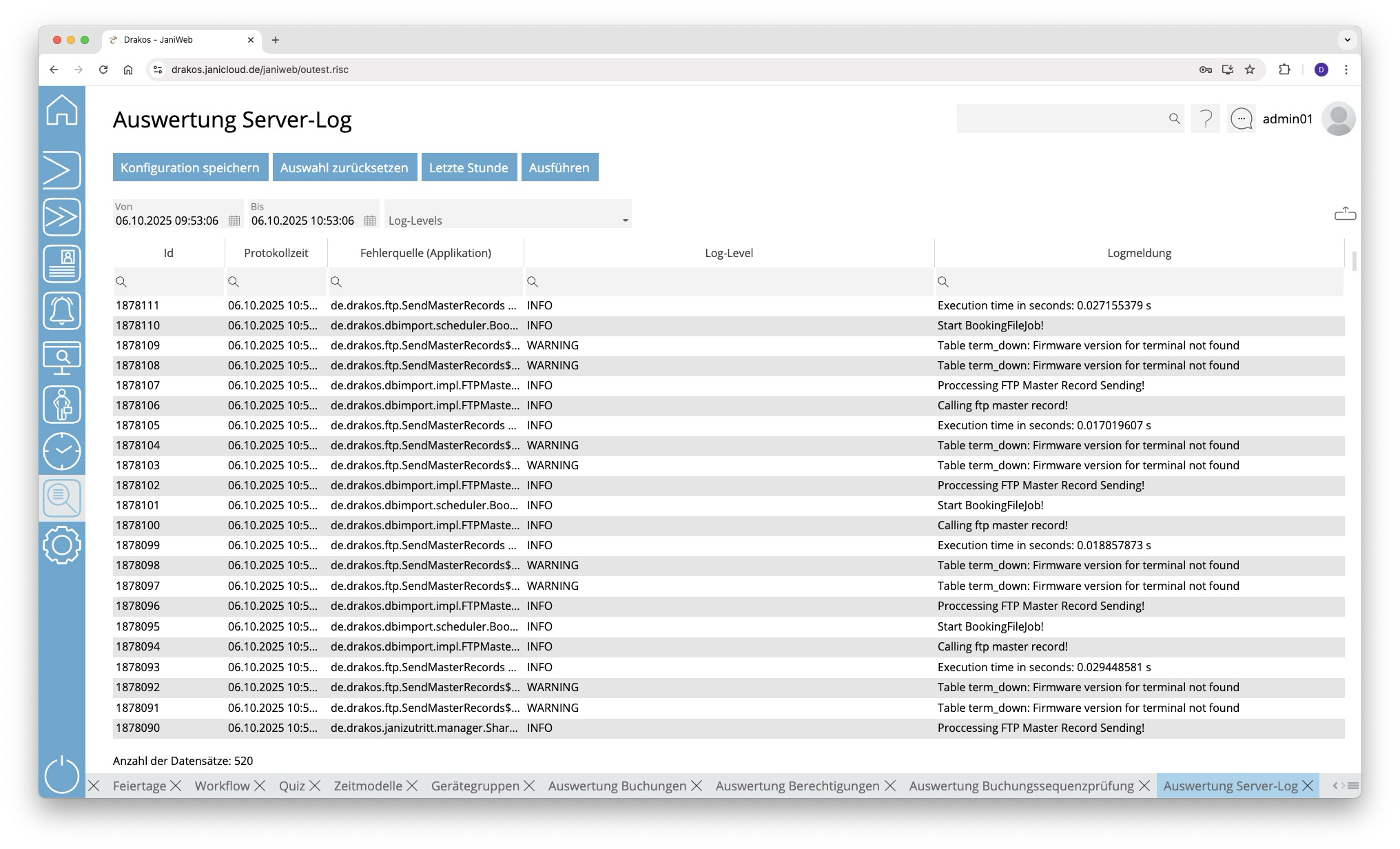Viewport: 1400px width, 849px height.
Task: Click the table vertical scrollbar
Action: tap(1354, 262)
